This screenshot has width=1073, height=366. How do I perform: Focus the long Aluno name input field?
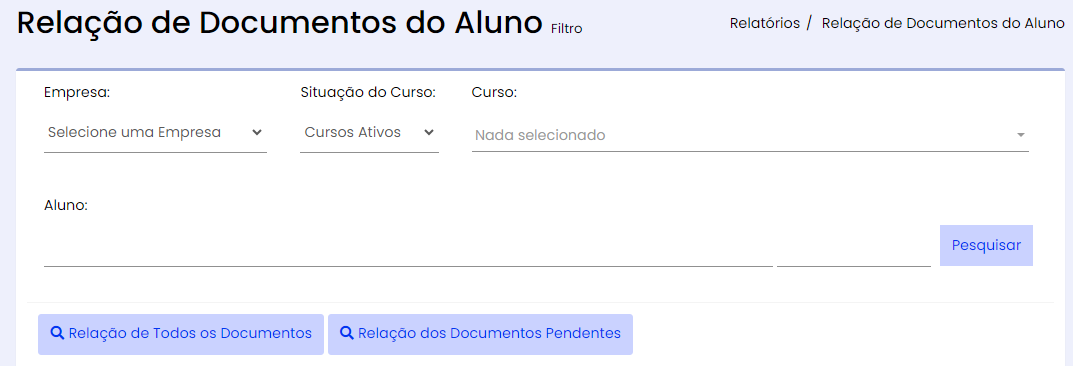click(x=408, y=248)
